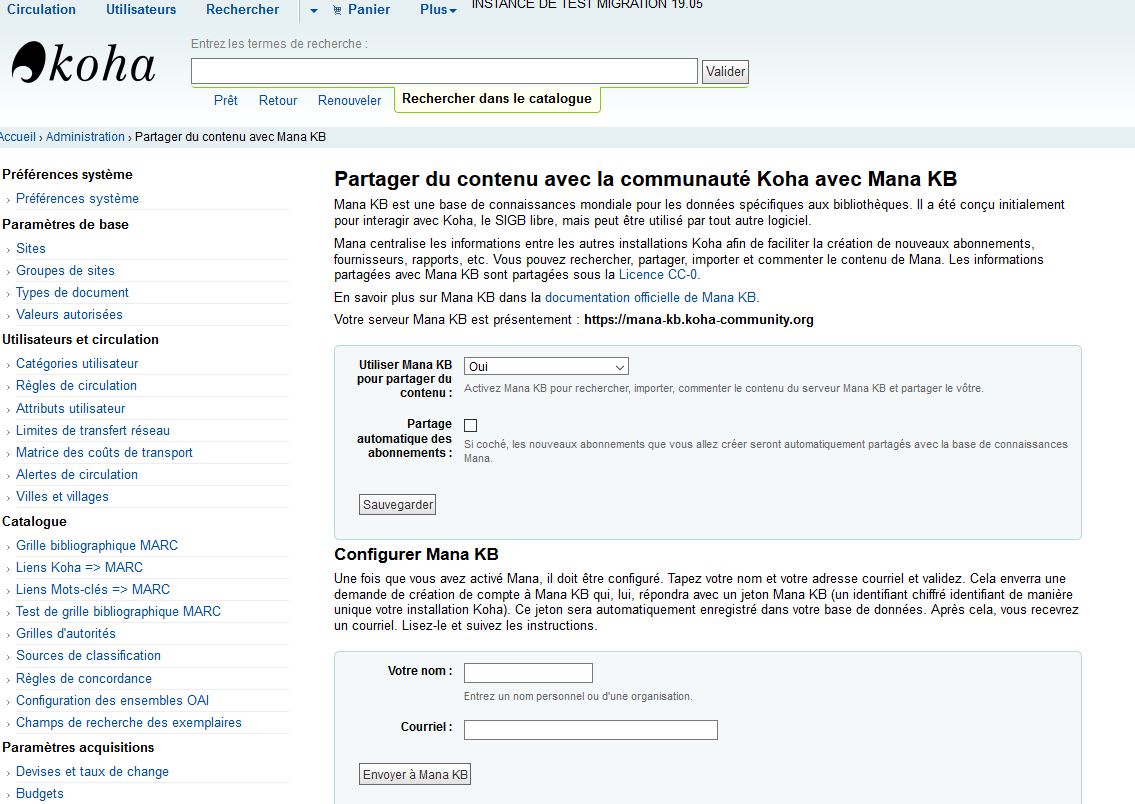
Task: Open Alertes de circulation link
Action: tap(77, 475)
